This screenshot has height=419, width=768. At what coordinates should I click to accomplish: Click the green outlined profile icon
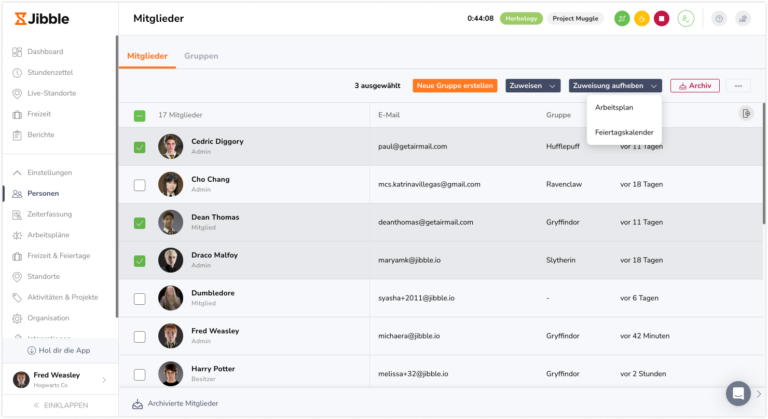[x=686, y=19]
